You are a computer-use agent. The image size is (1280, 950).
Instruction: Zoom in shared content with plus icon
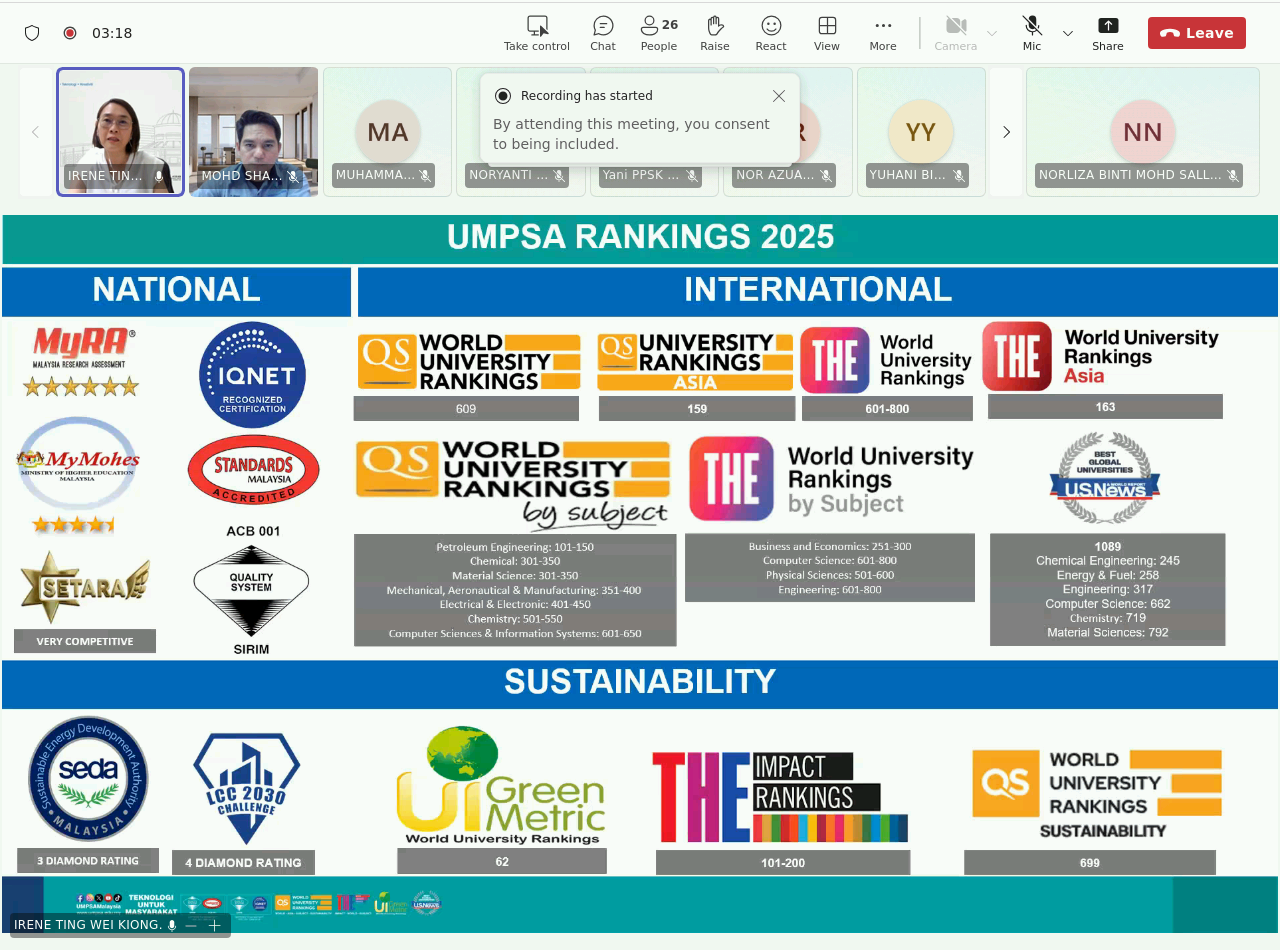click(214, 925)
